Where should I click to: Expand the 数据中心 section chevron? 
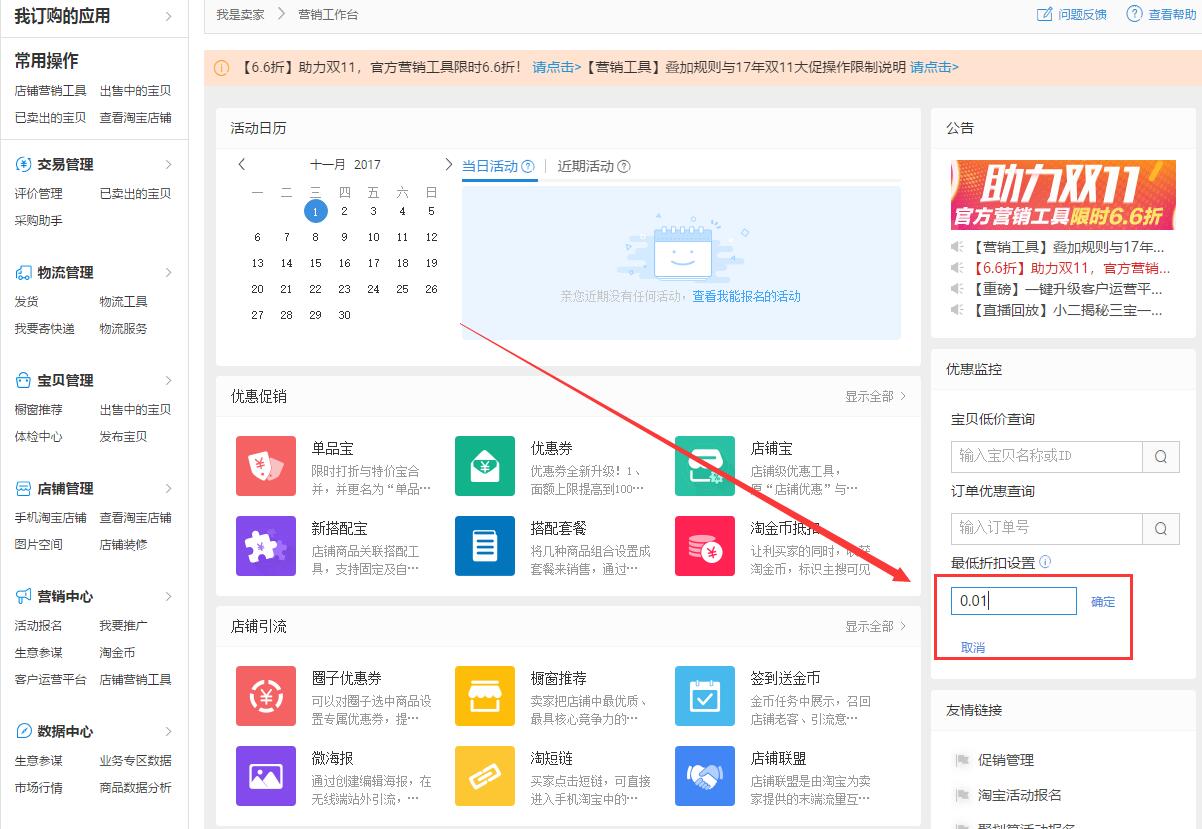(168, 731)
